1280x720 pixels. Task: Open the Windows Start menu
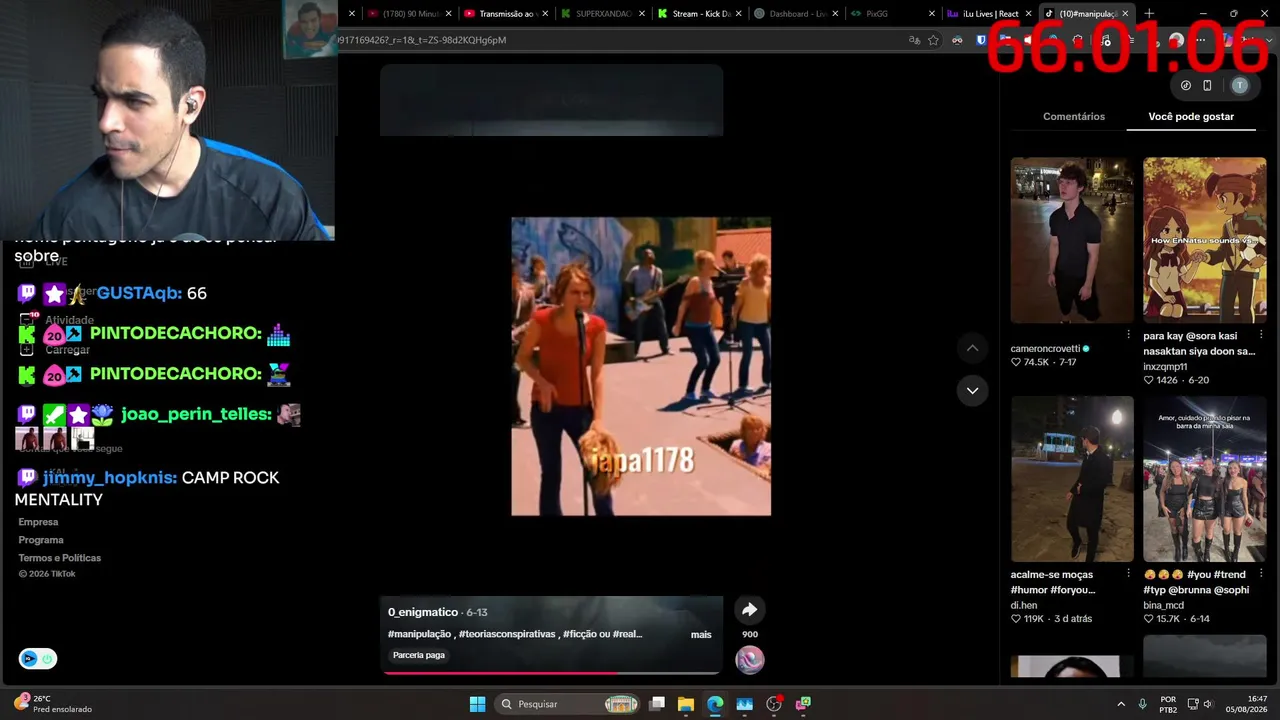click(477, 704)
